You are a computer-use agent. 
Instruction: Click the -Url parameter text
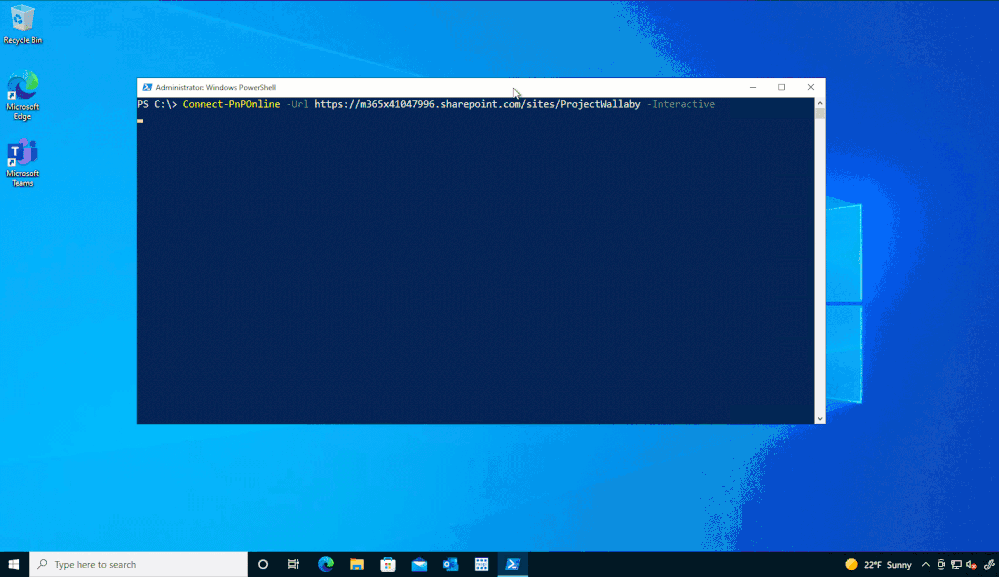point(298,104)
